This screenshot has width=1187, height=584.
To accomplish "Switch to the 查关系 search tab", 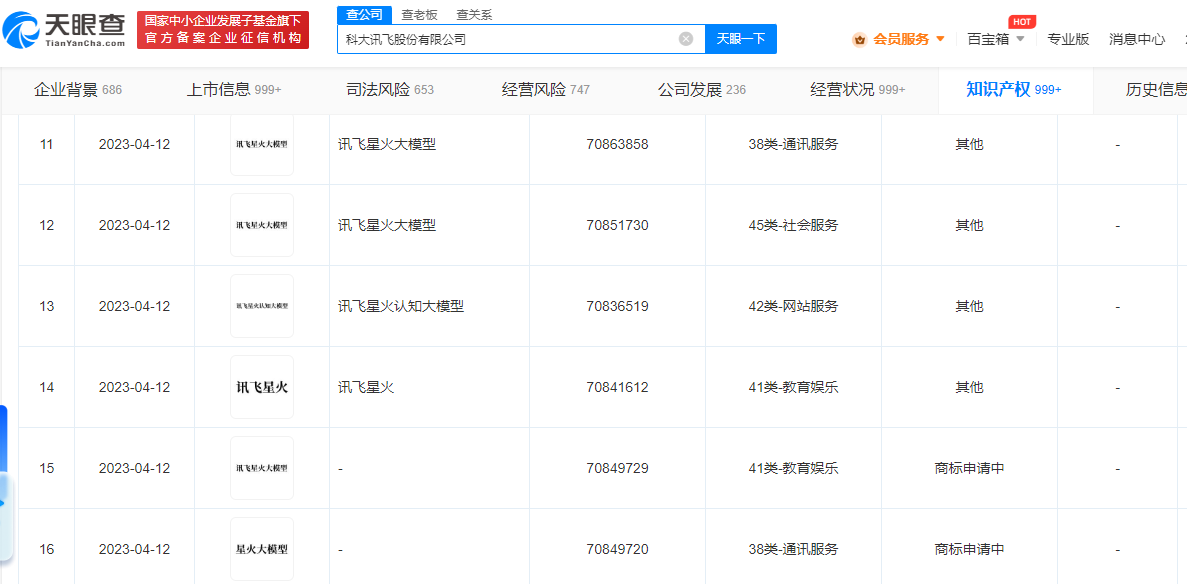I will [474, 14].
